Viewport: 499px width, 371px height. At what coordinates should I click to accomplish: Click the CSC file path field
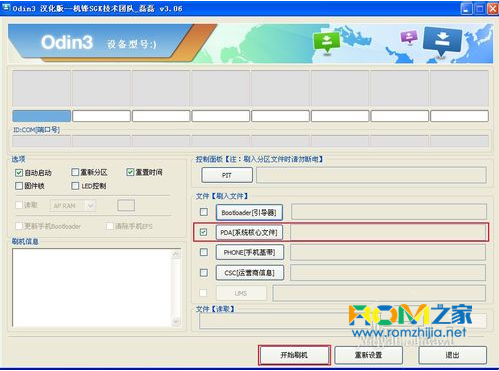pos(388,273)
